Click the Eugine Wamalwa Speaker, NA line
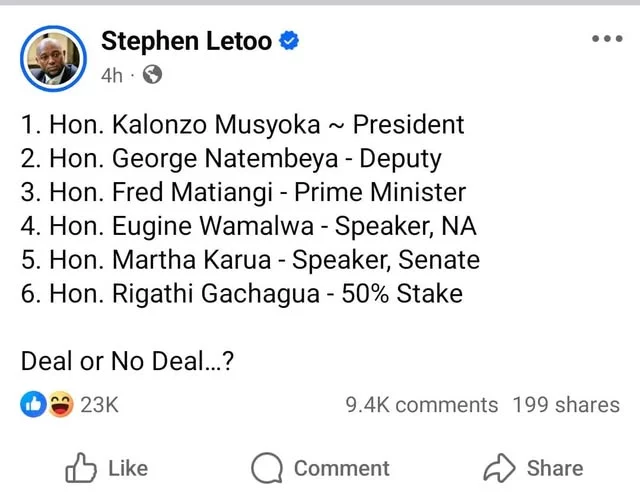640x500 pixels. point(248,227)
